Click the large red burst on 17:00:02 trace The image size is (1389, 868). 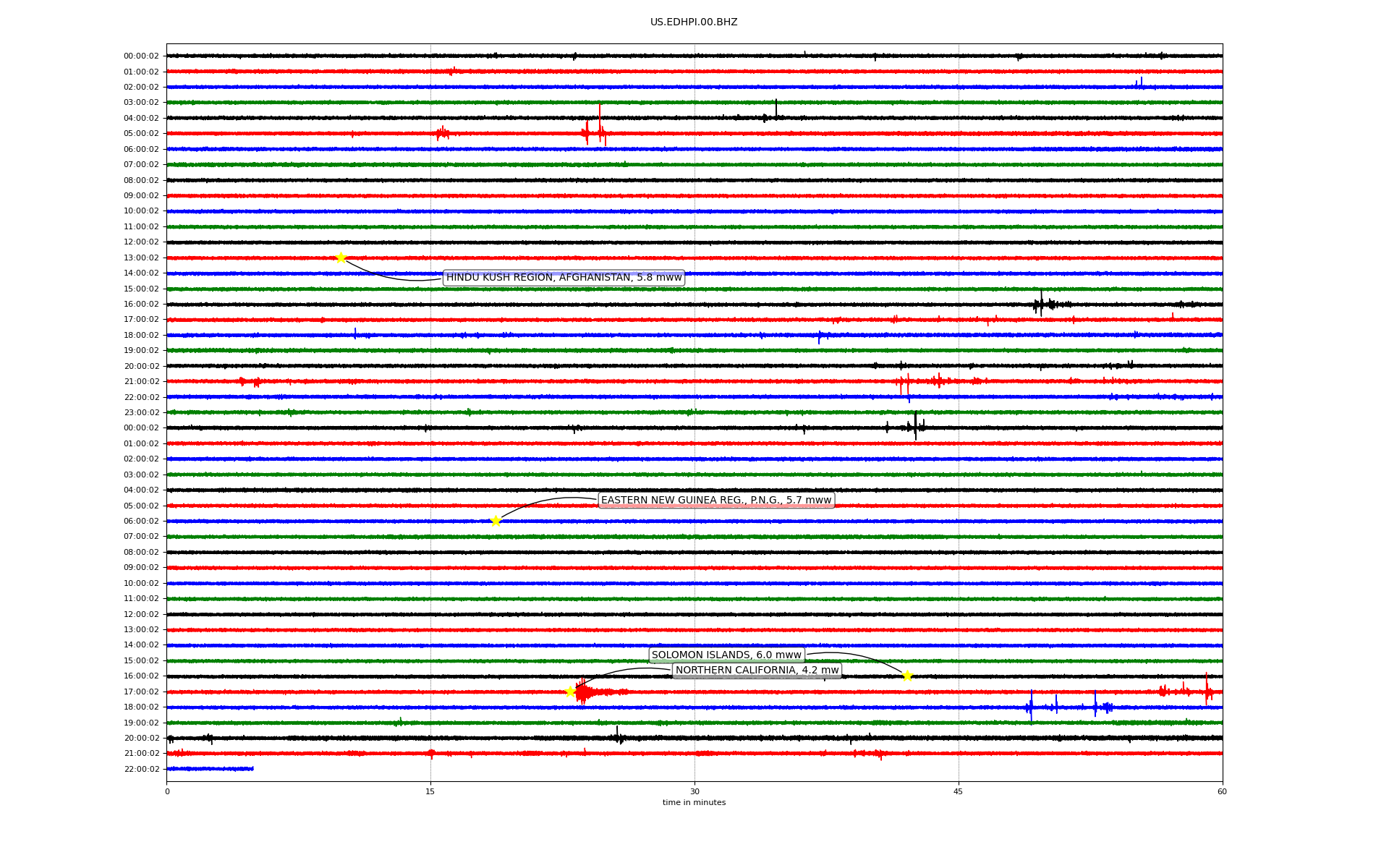(584, 692)
